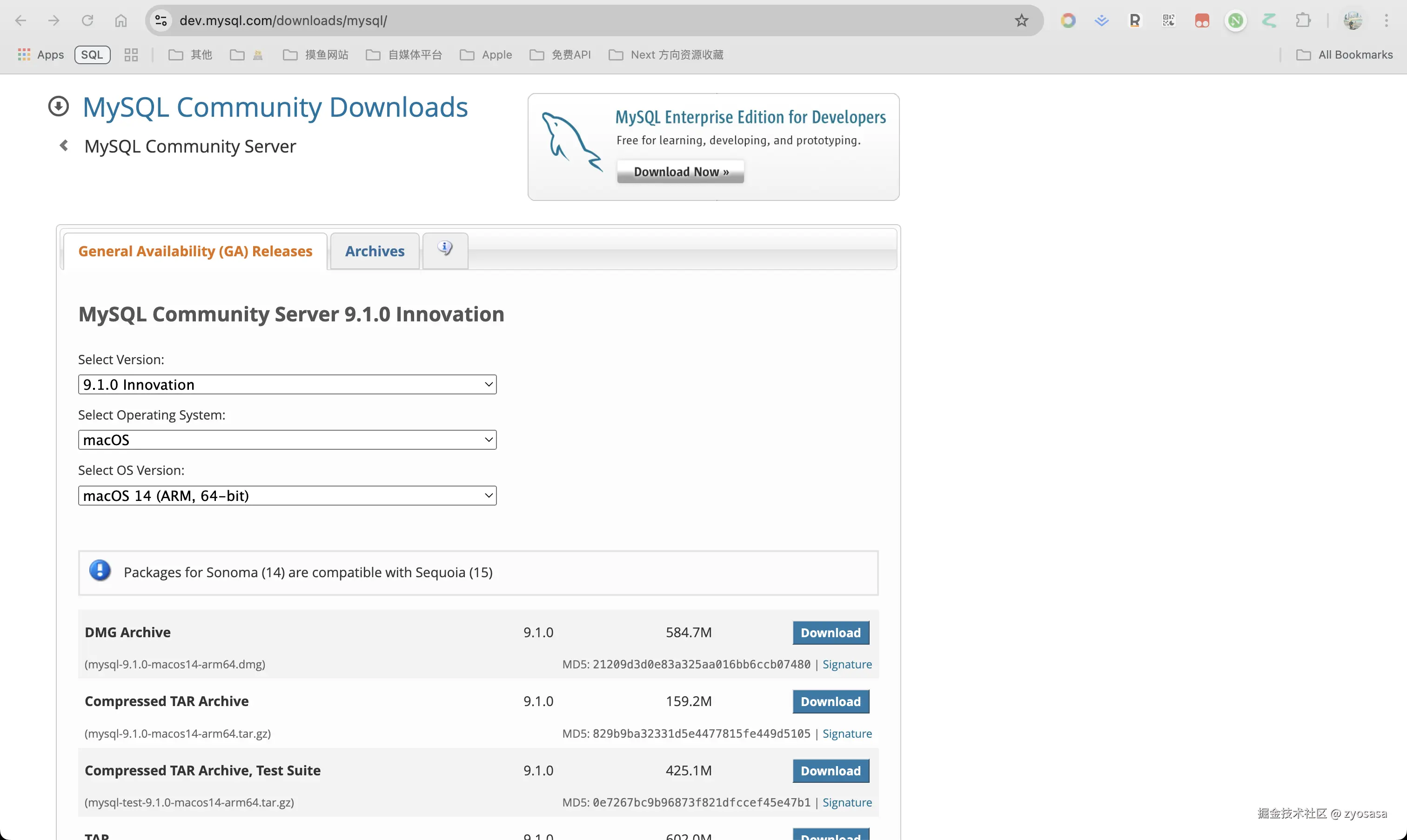Open the browser extensions puzzle icon
The height and width of the screenshot is (840, 1407).
coord(1303,21)
